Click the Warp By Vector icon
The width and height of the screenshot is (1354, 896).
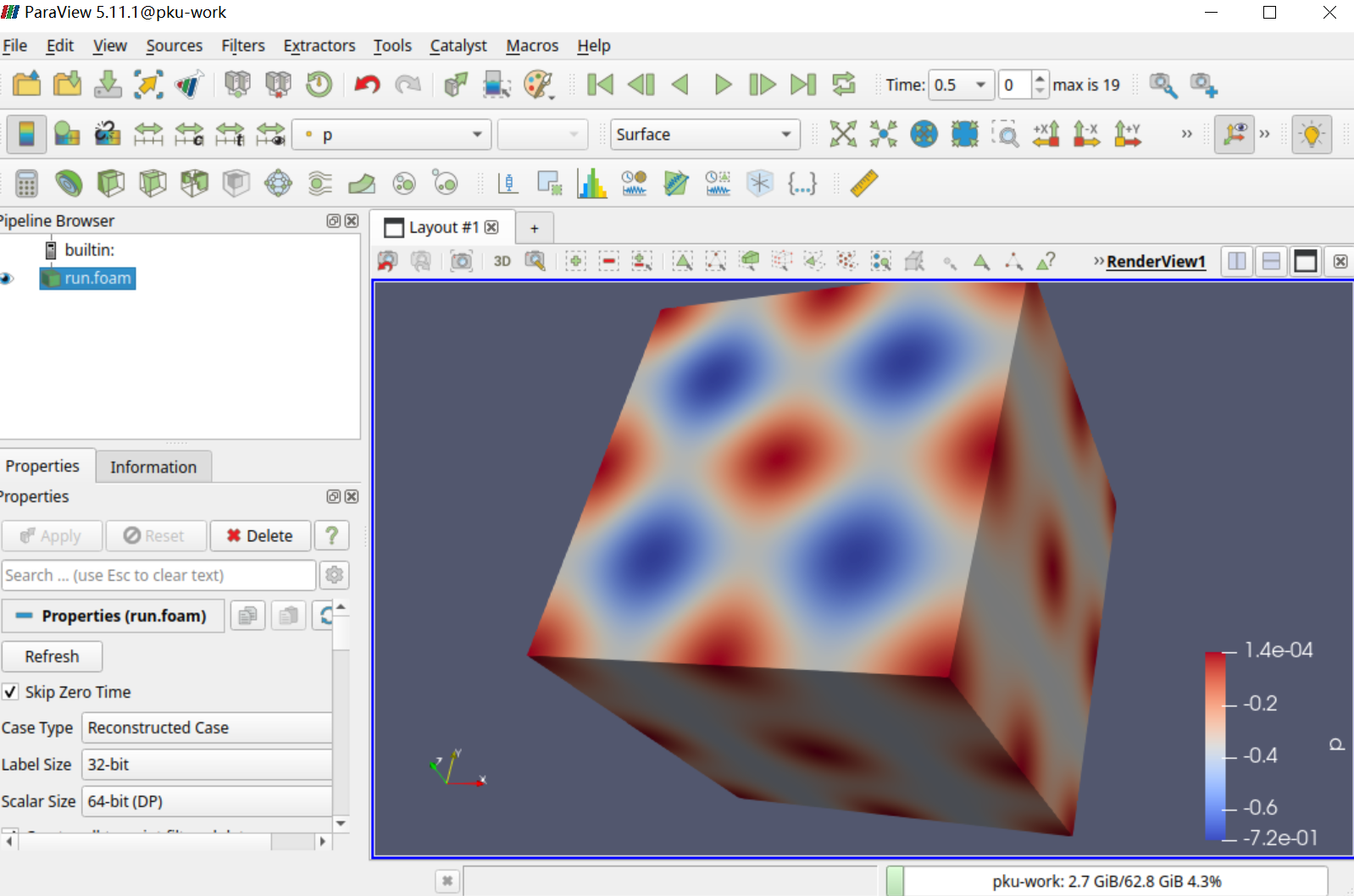coord(362,183)
